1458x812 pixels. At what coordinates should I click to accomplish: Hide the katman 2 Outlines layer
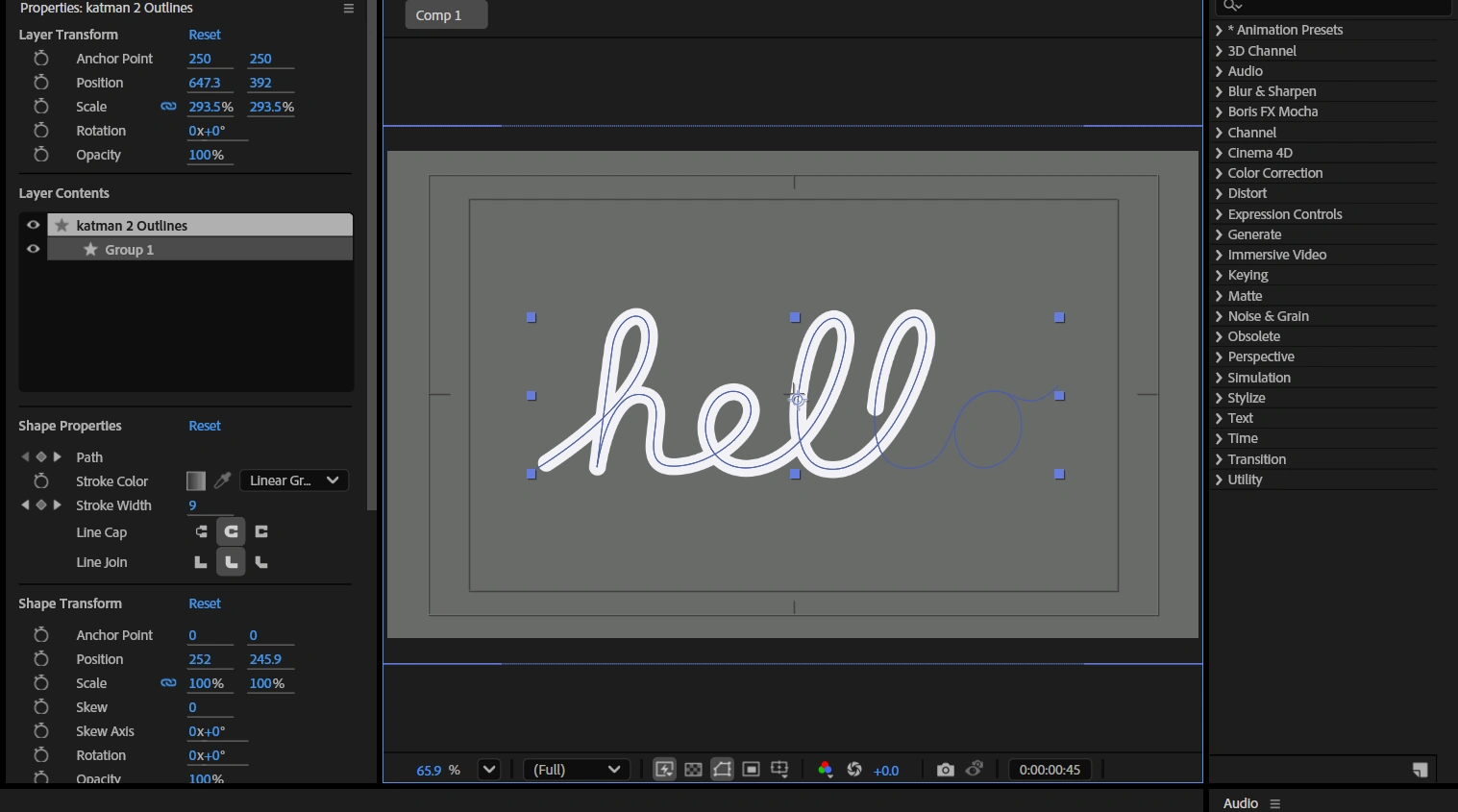point(34,225)
